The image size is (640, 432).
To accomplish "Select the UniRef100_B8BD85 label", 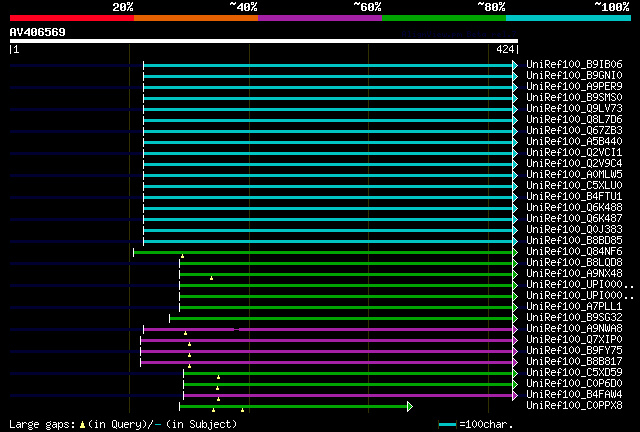I will coord(574,240).
